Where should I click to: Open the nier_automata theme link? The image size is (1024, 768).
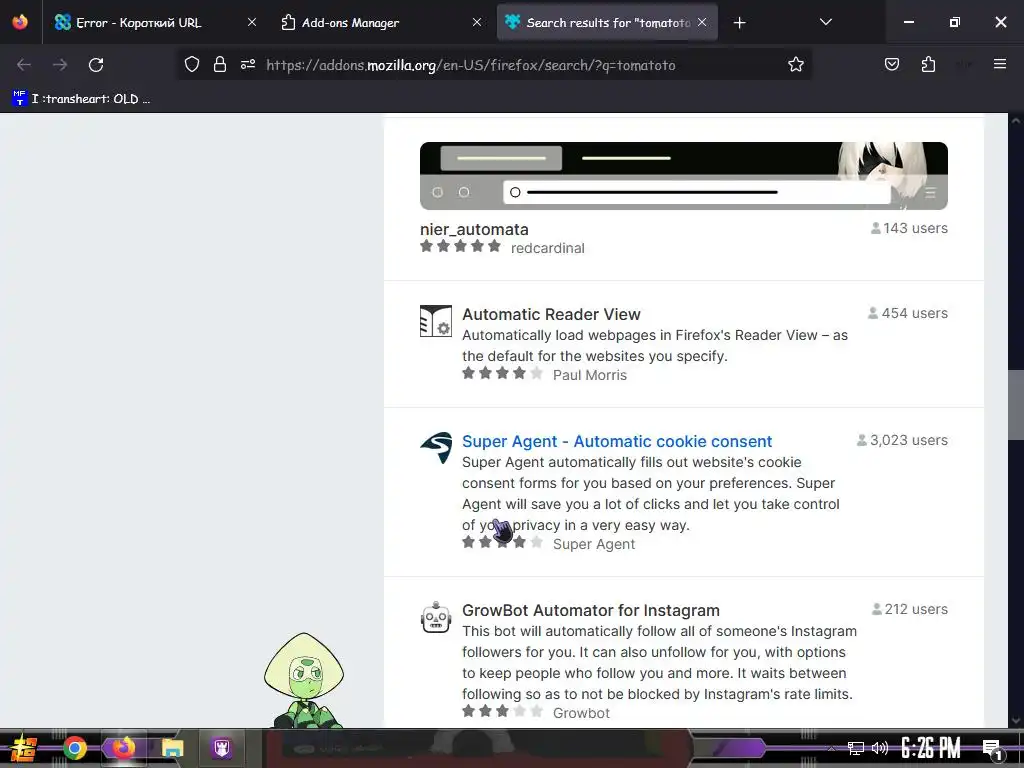click(474, 229)
